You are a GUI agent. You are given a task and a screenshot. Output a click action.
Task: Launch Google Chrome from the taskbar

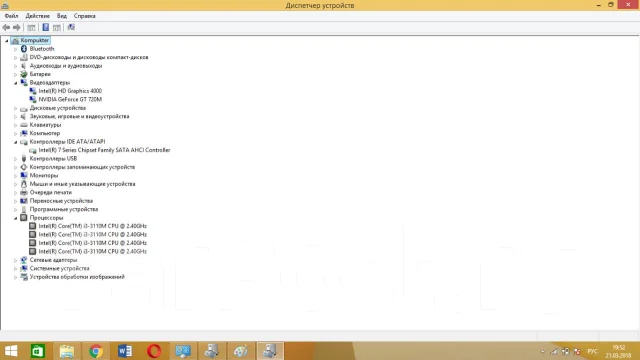pos(96,351)
